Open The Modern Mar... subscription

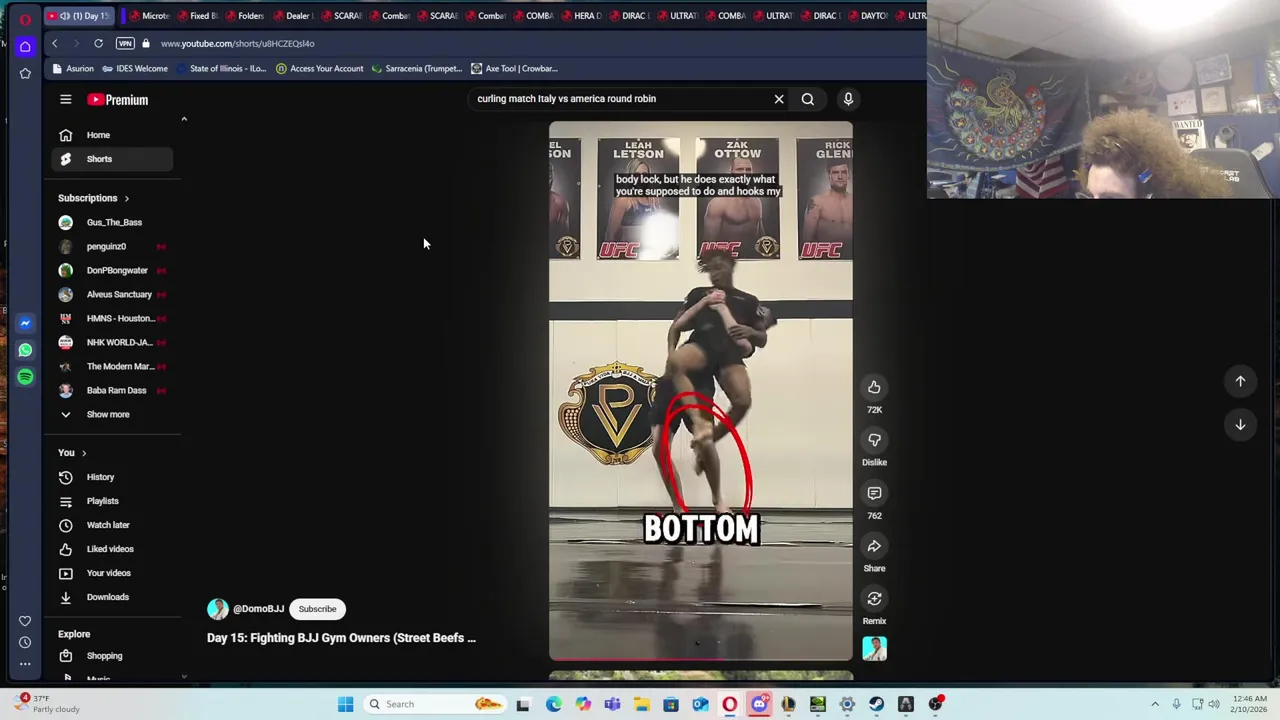pyautogui.click(x=111, y=366)
